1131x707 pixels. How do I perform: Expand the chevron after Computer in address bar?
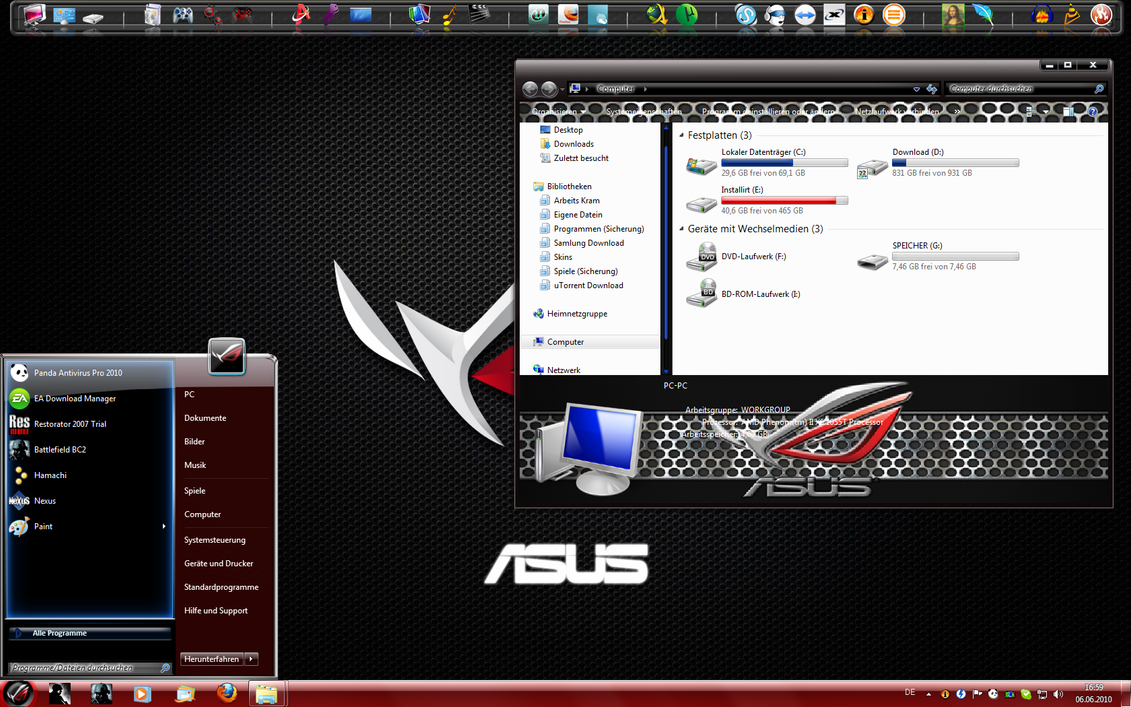click(x=645, y=89)
